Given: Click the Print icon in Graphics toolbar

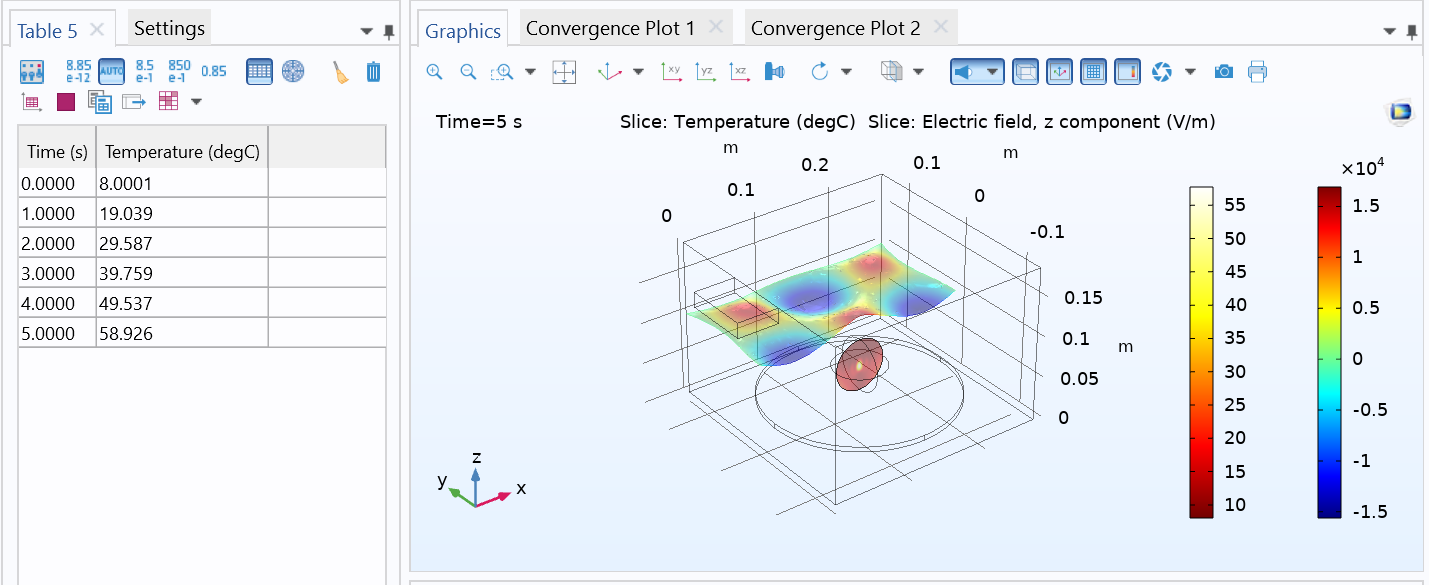Looking at the screenshot, I should [1258, 72].
